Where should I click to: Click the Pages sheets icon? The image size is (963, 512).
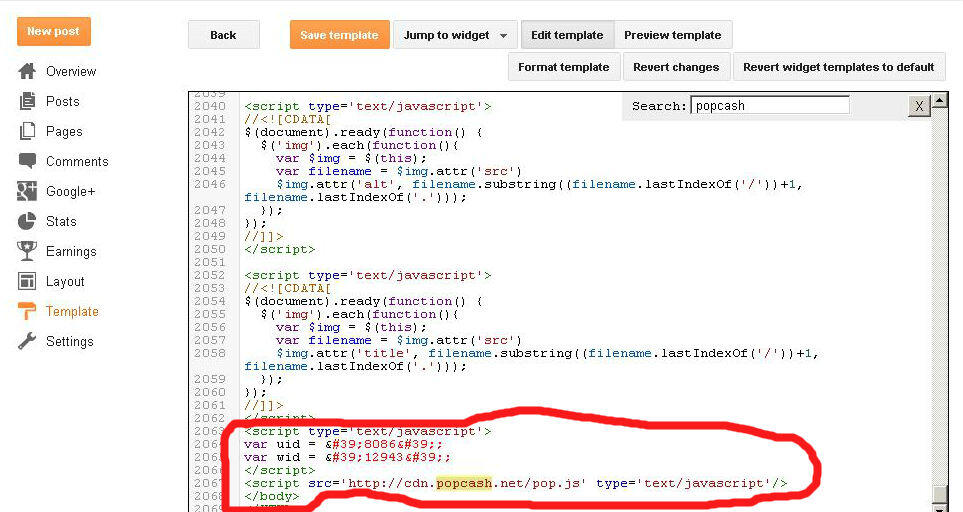27,131
